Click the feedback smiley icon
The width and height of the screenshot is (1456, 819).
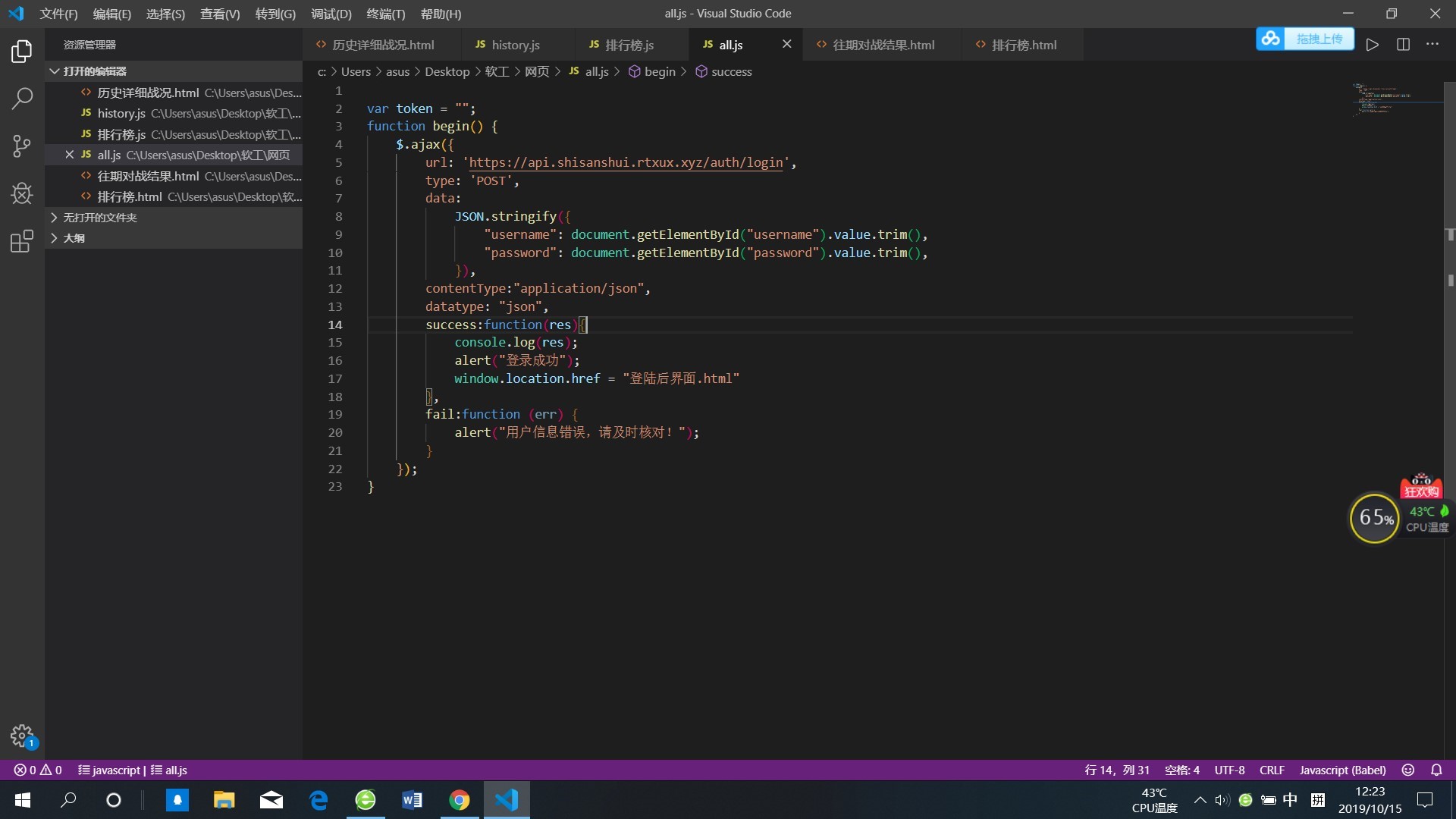click(x=1408, y=770)
